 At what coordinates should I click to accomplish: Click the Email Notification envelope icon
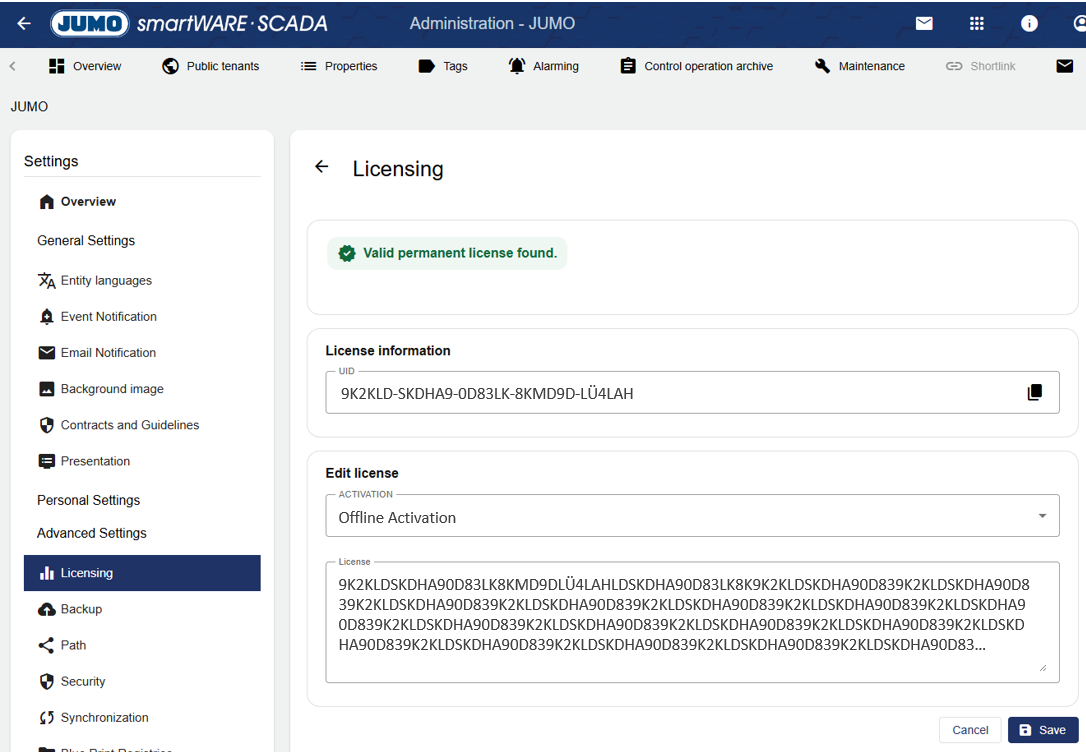tap(46, 352)
